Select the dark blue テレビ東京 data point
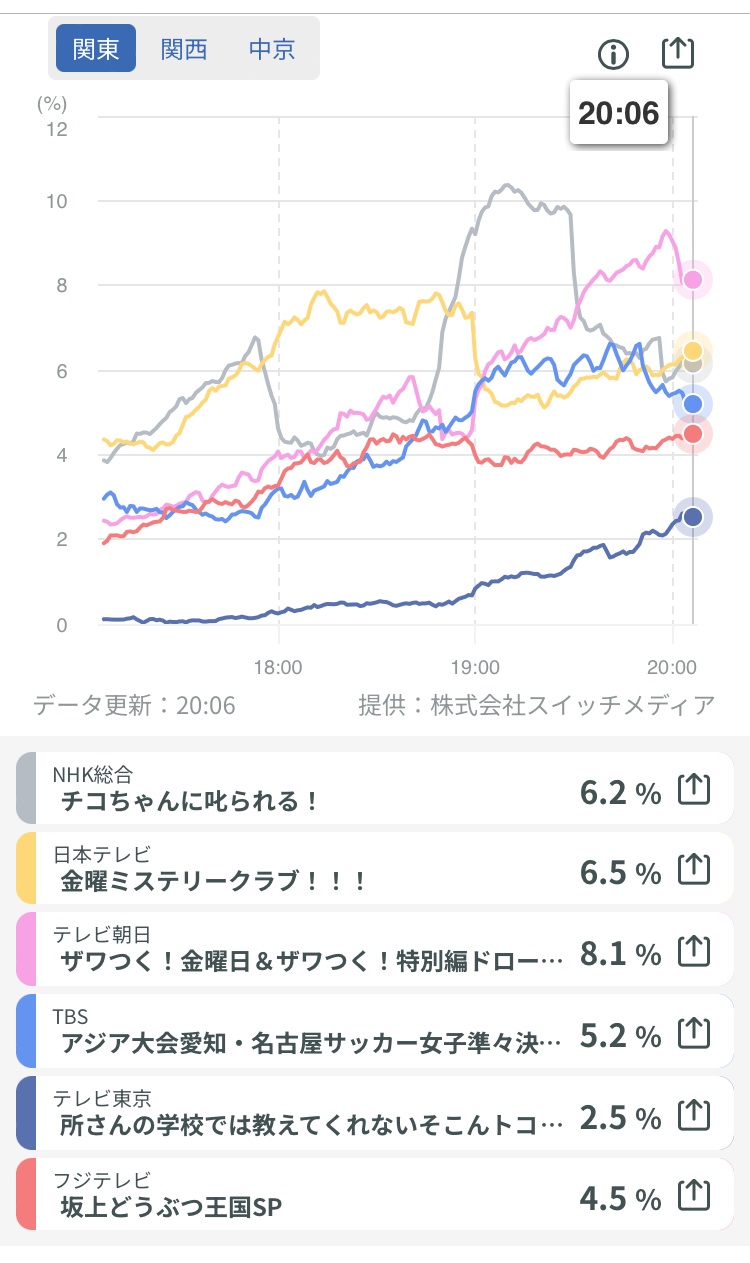Viewport: 750px width, 1263px height. (692, 517)
